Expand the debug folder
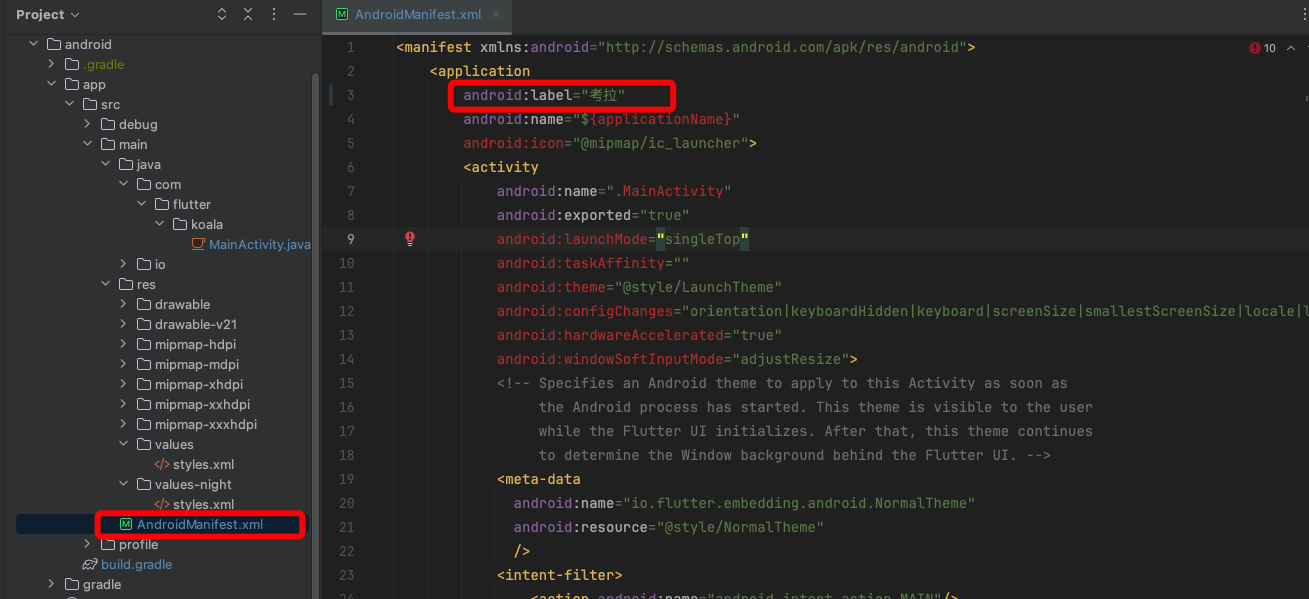Screen dimensions: 1309x599 tap(107, 124)
